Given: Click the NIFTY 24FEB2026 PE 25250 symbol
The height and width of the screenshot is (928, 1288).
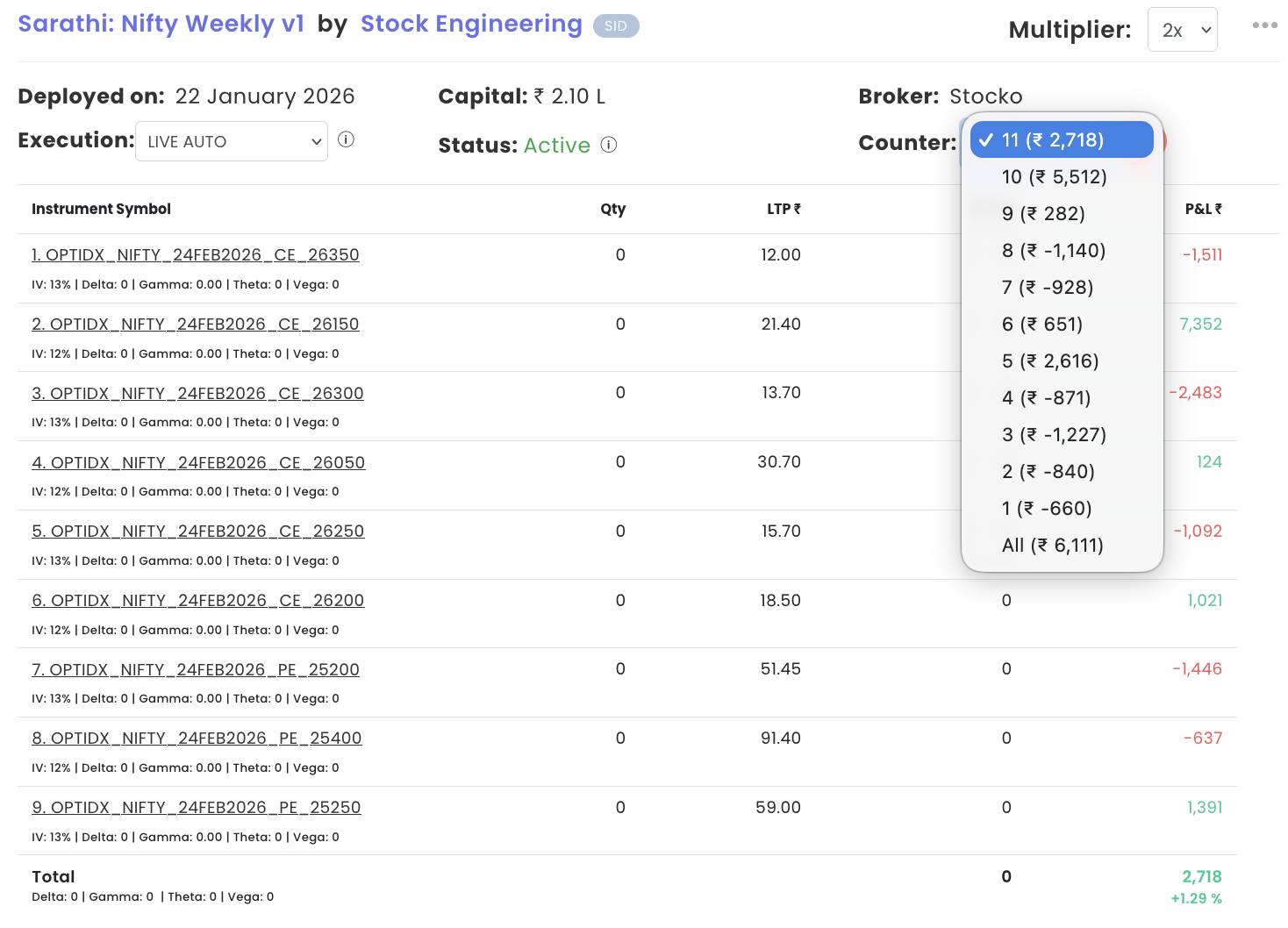Looking at the screenshot, I should pyautogui.click(x=197, y=808).
